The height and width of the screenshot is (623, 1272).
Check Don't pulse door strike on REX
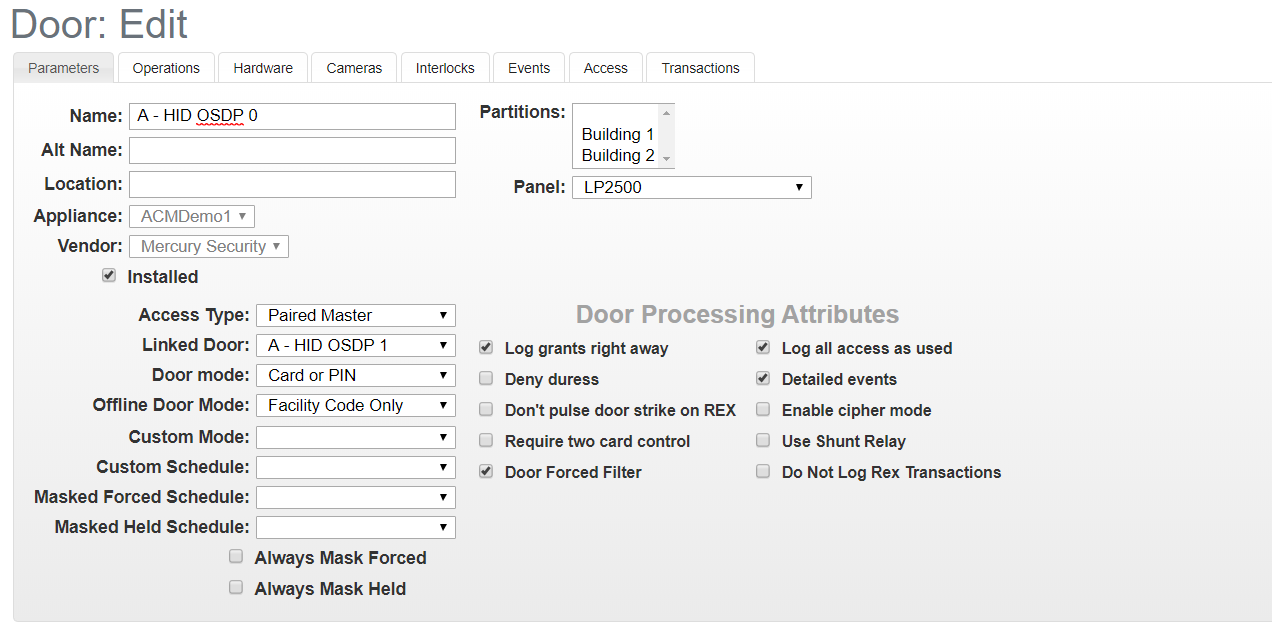pos(485,409)
